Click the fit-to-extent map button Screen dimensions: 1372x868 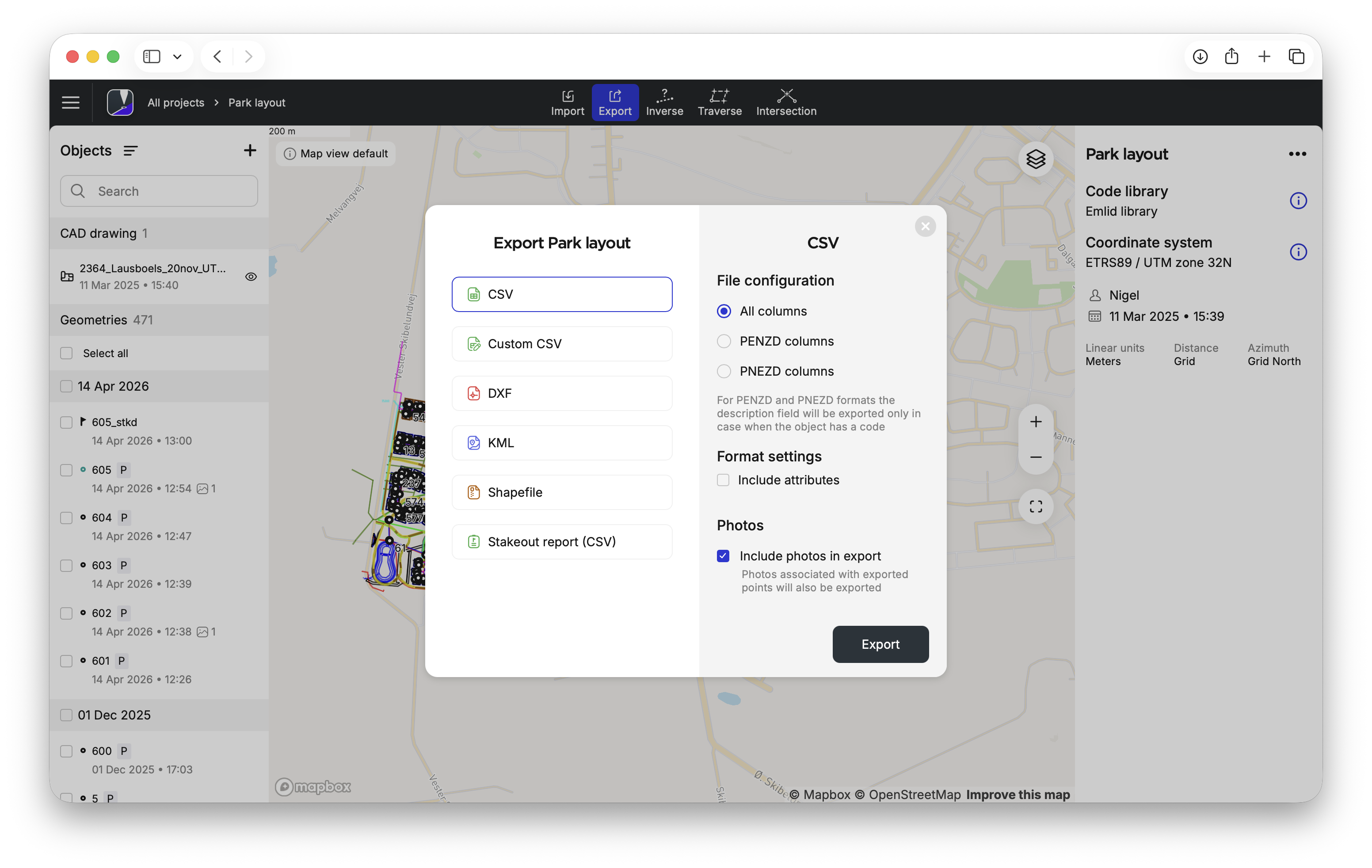pos(1035,506)
